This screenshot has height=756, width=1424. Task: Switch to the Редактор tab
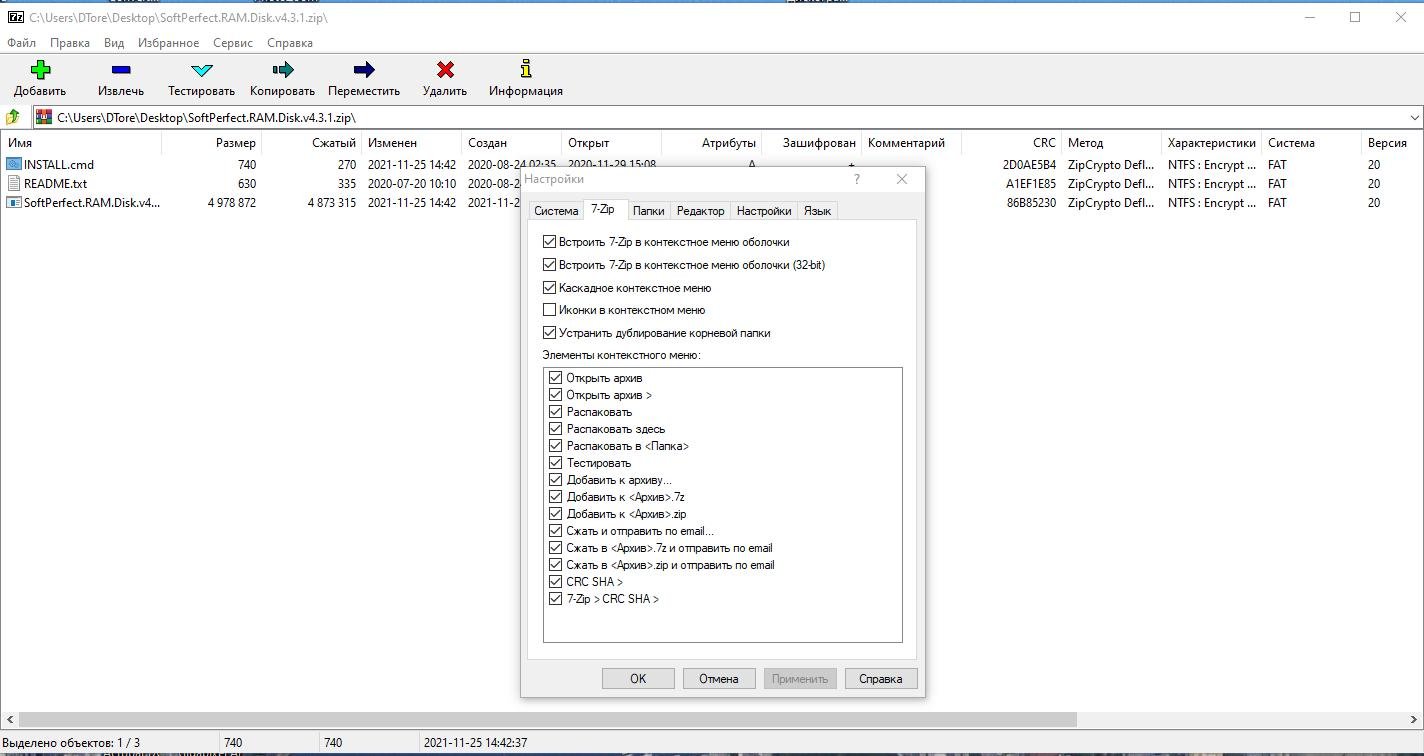[x=700, y=211]
